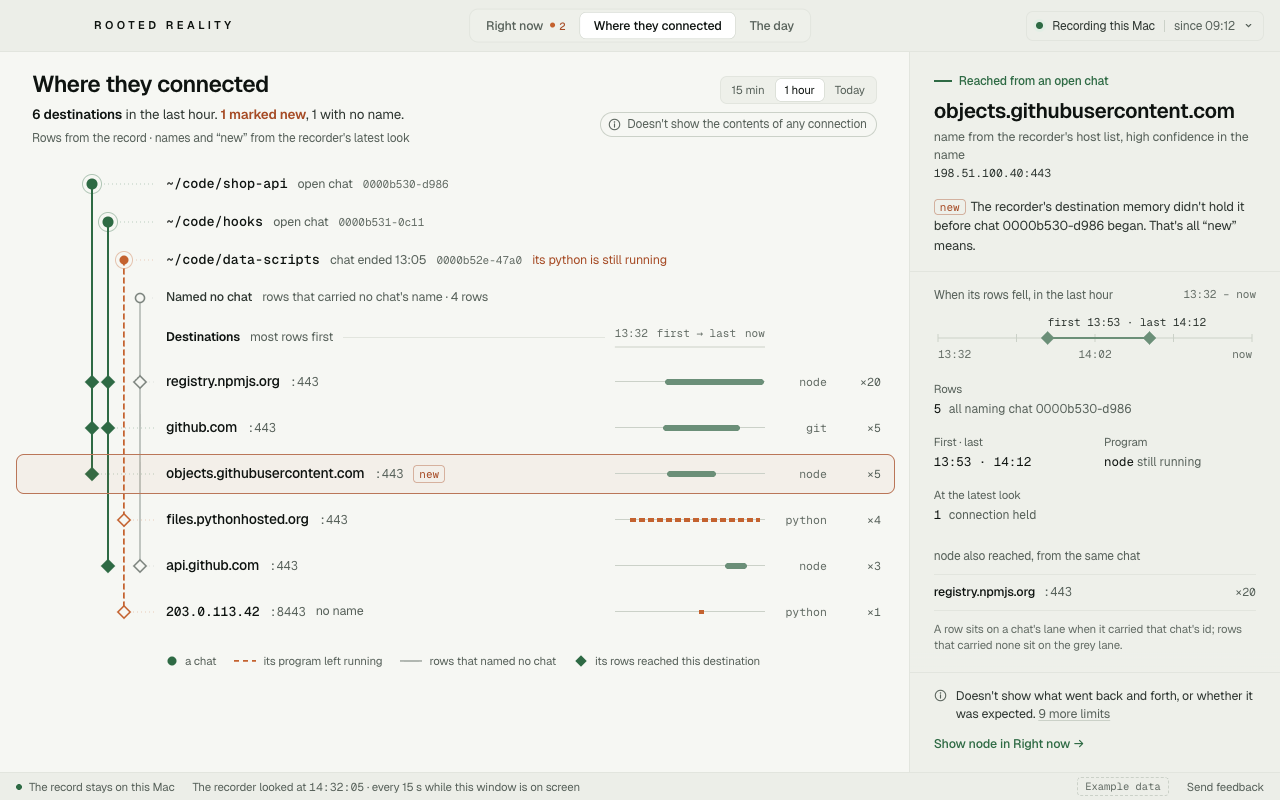Click the green diamond on objects.githubusercontent.com row
This screenshot has height=800, width=1280.
92,474
